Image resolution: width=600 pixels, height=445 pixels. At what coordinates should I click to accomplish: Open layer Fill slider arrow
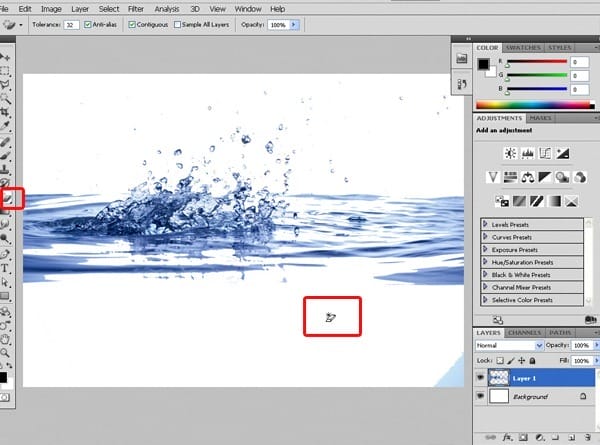596,360
